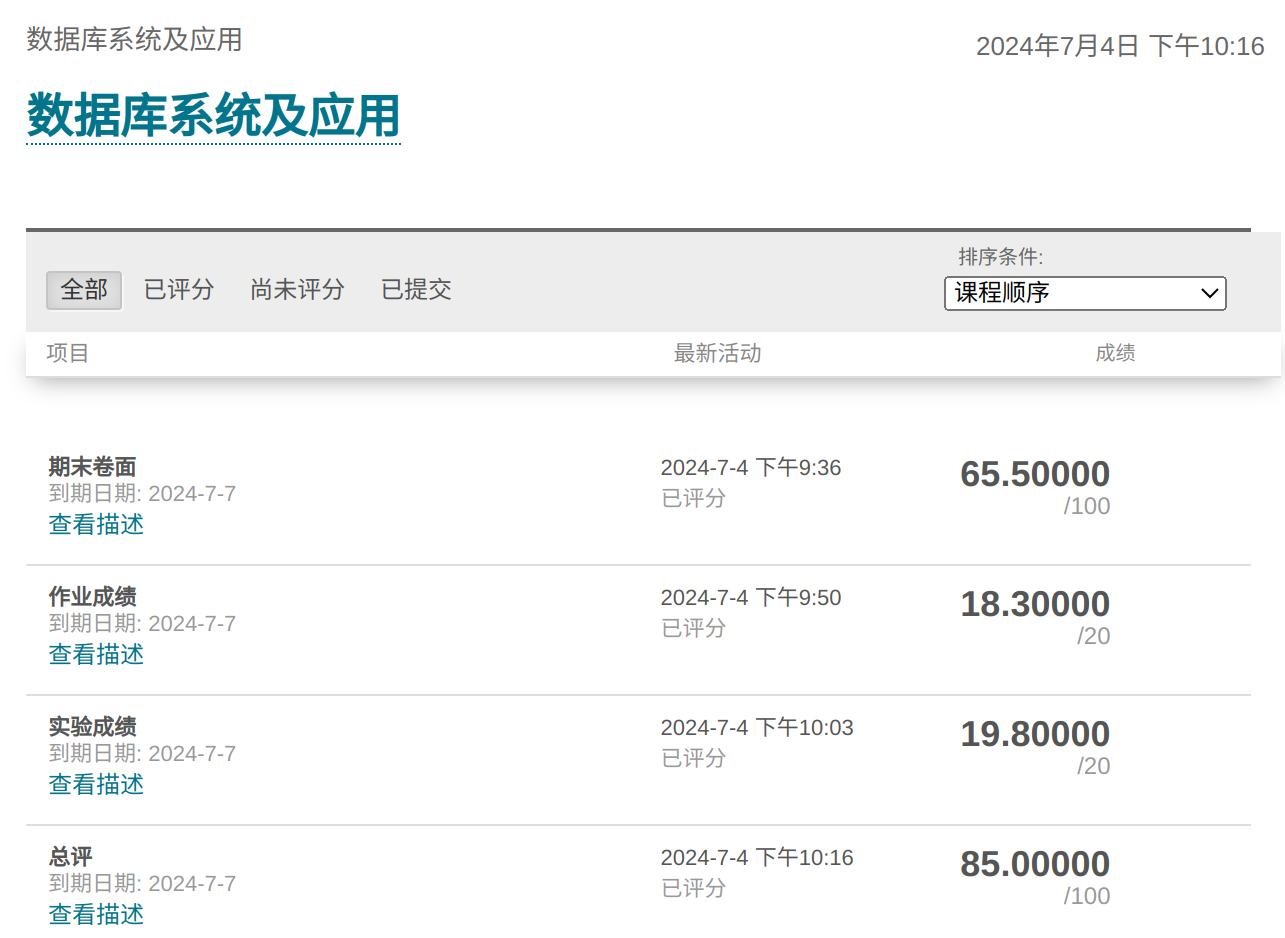Expand 查看描述 under 总评
This screenshot has width=1285, height=938.
tap(96, 914)
